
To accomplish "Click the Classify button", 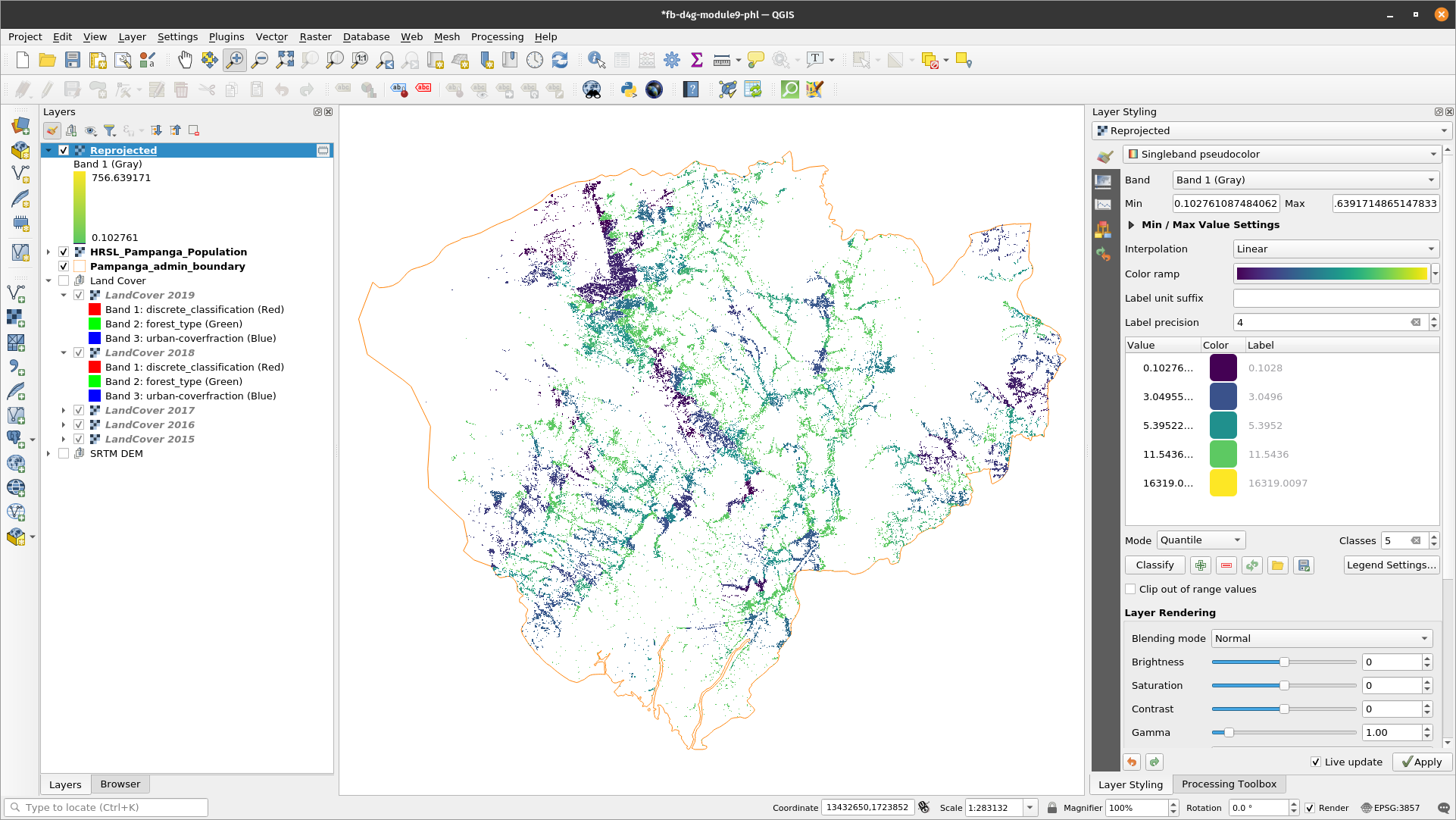I will pos(1154,565).
